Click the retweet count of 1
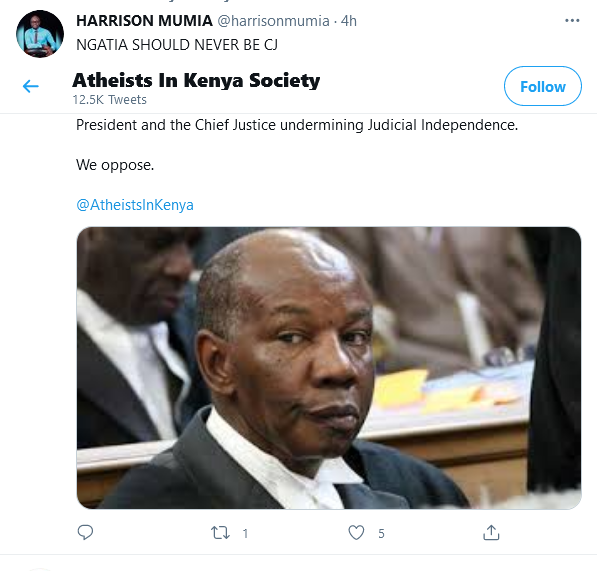 [x=246, y=533]
